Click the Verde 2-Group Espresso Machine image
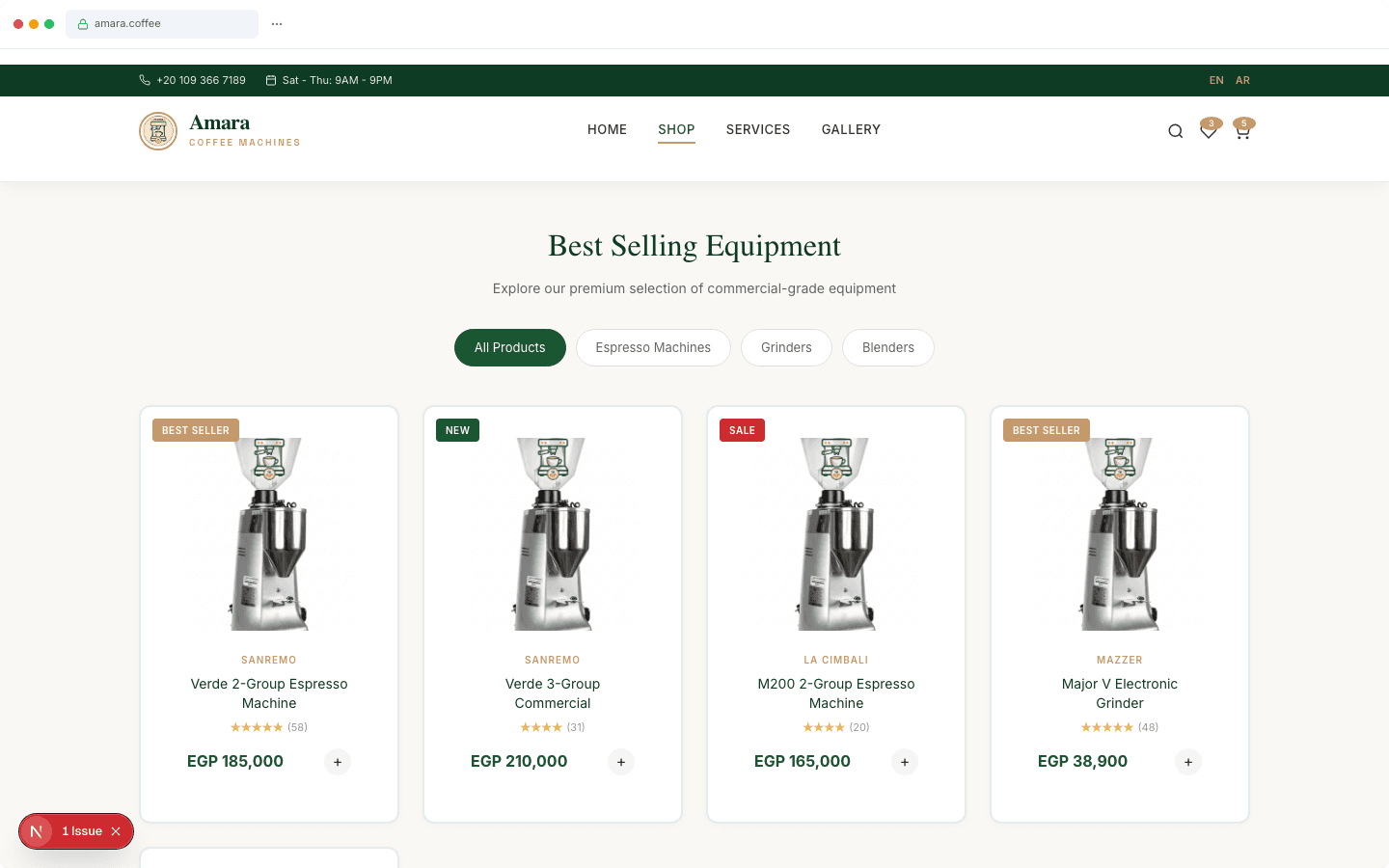The height and width of the screenshot is (868, 1389). (x=269, y=534)
